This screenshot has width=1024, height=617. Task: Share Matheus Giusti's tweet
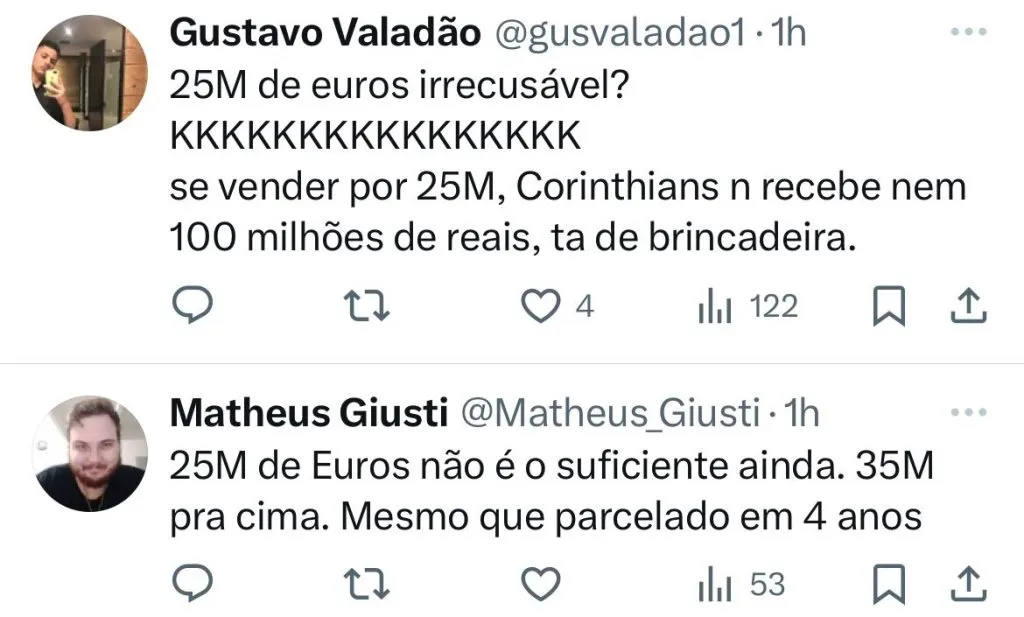pos(967,583)
